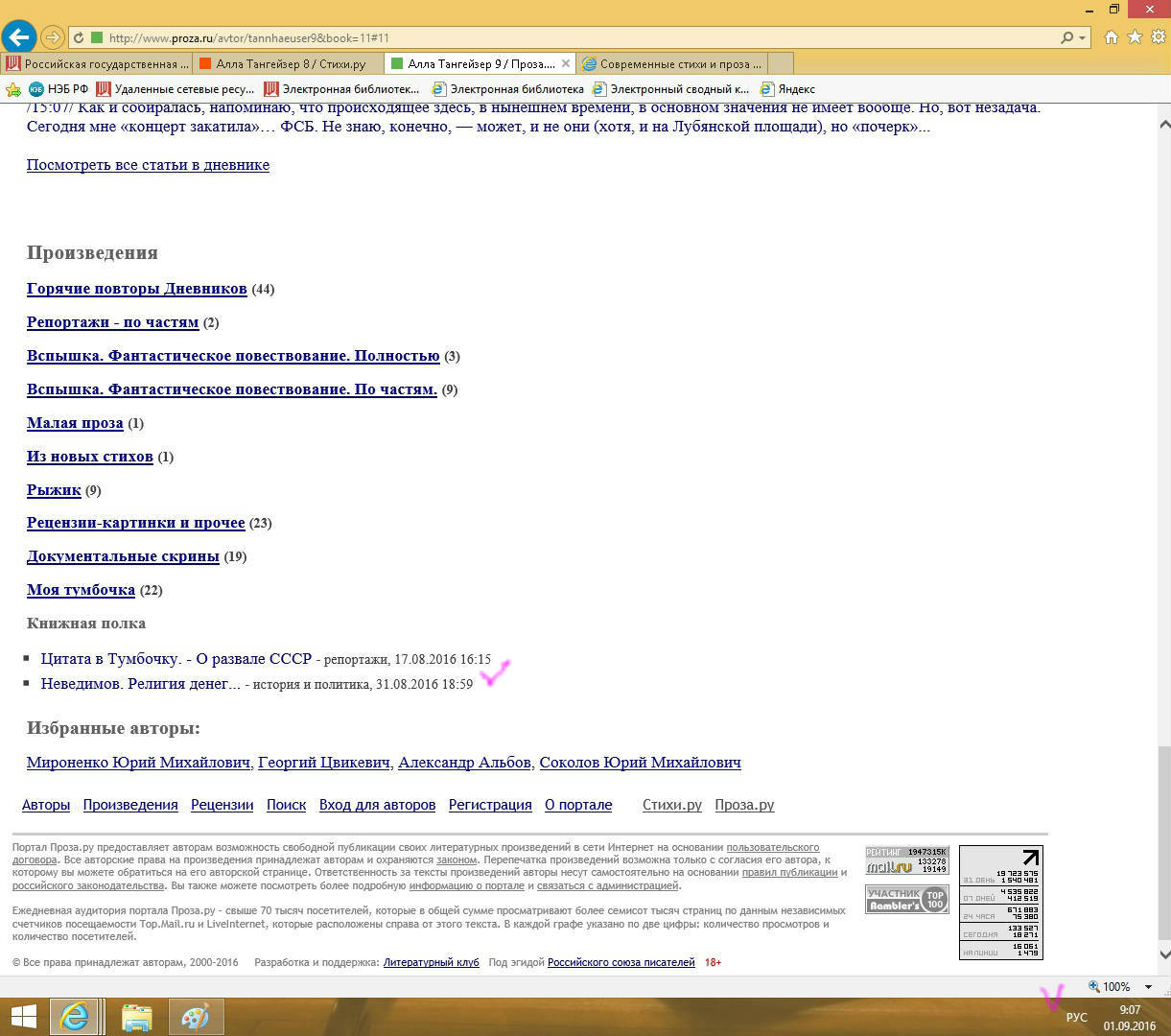Image resolution: width=1171 pixels, height=1036 pixels.
Task: Open author Соколов Юрий Михайлович
Action: [641, 763]
